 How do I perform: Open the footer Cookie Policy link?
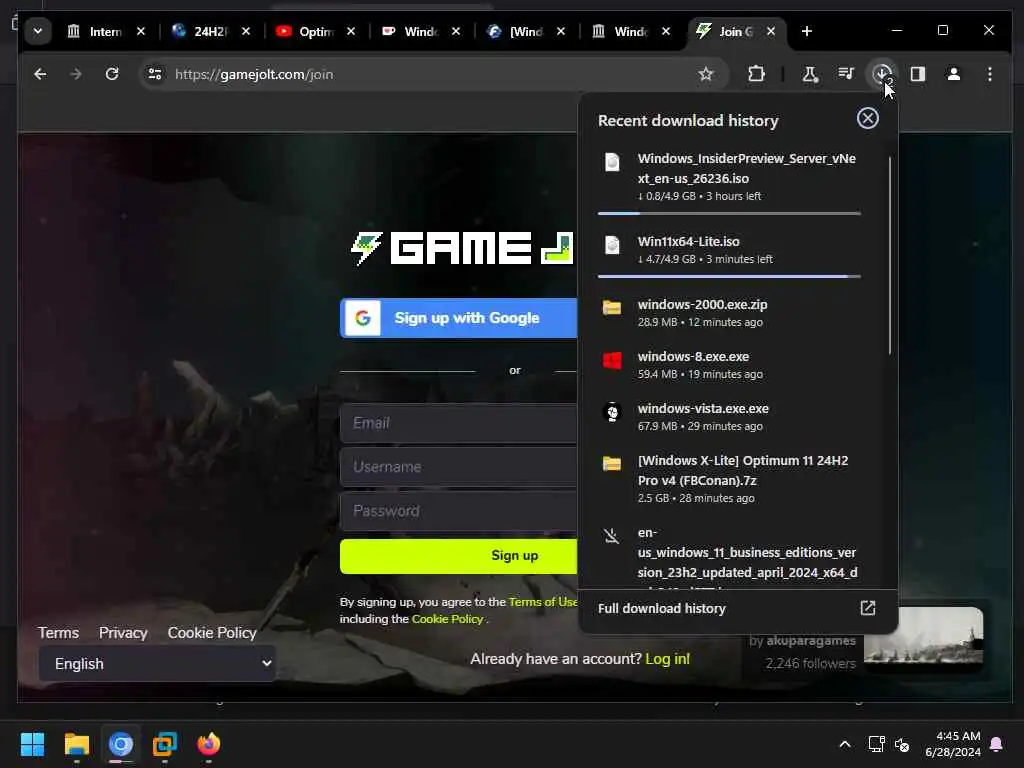click(x=212, y=633)
